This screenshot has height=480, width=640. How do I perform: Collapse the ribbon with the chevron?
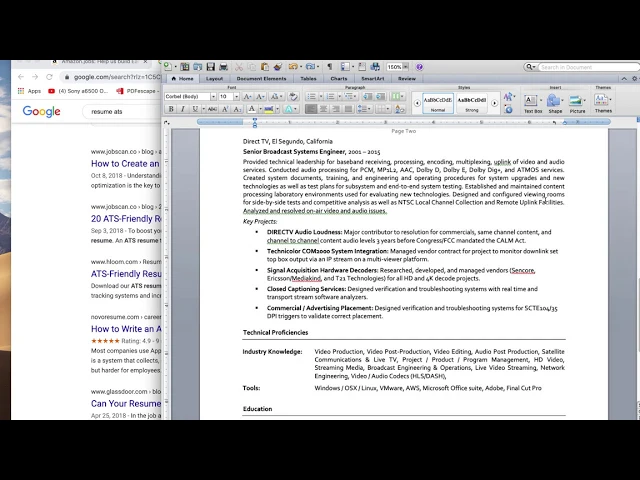coord(624,78)
